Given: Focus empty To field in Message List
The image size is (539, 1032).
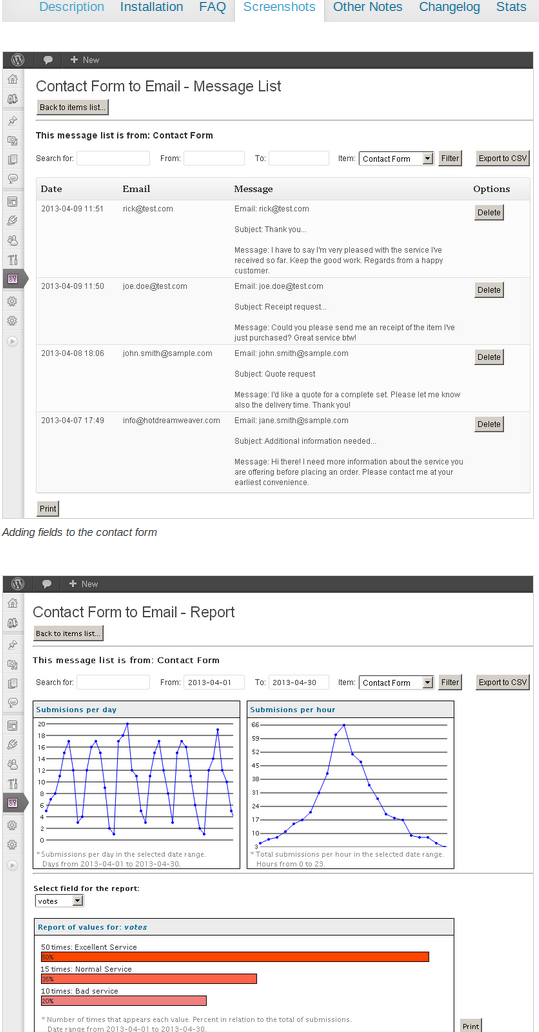Looking at the screenshot, I should [x=299, y=159].
